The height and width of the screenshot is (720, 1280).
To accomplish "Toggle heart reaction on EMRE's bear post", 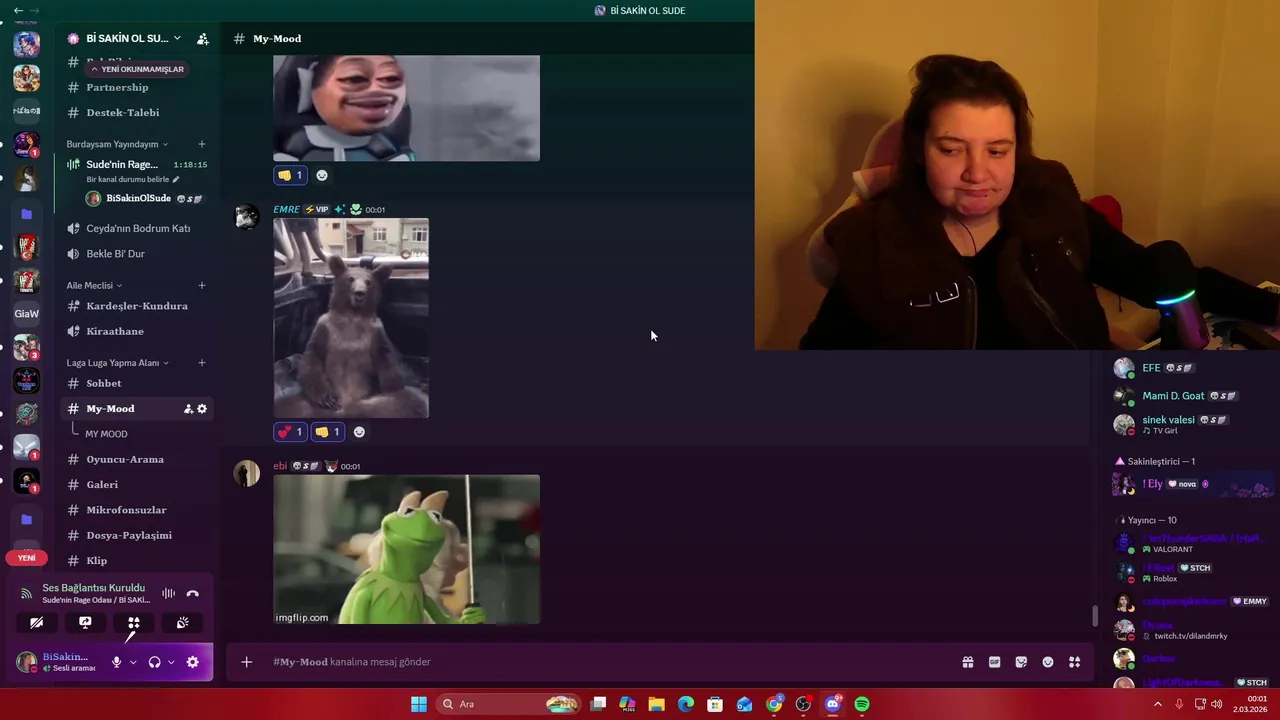I will 290,432.
